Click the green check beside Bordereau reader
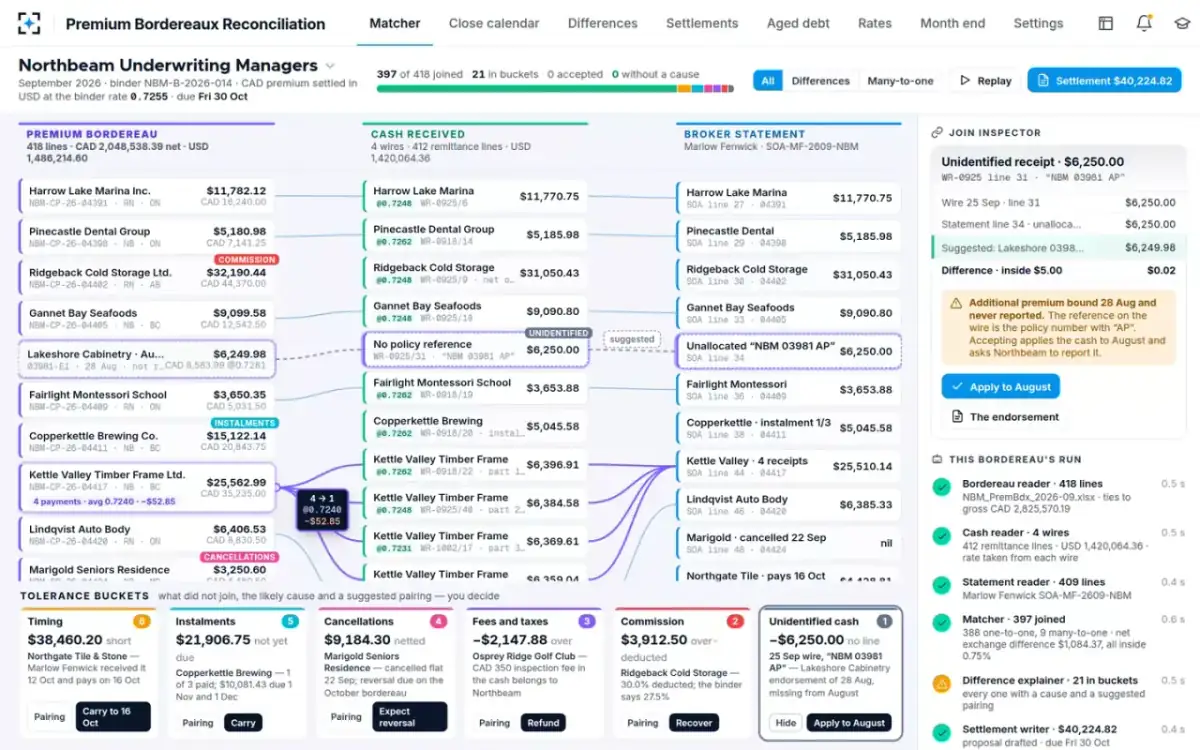The image size is (1200, 750). click(x=941, y=488)
